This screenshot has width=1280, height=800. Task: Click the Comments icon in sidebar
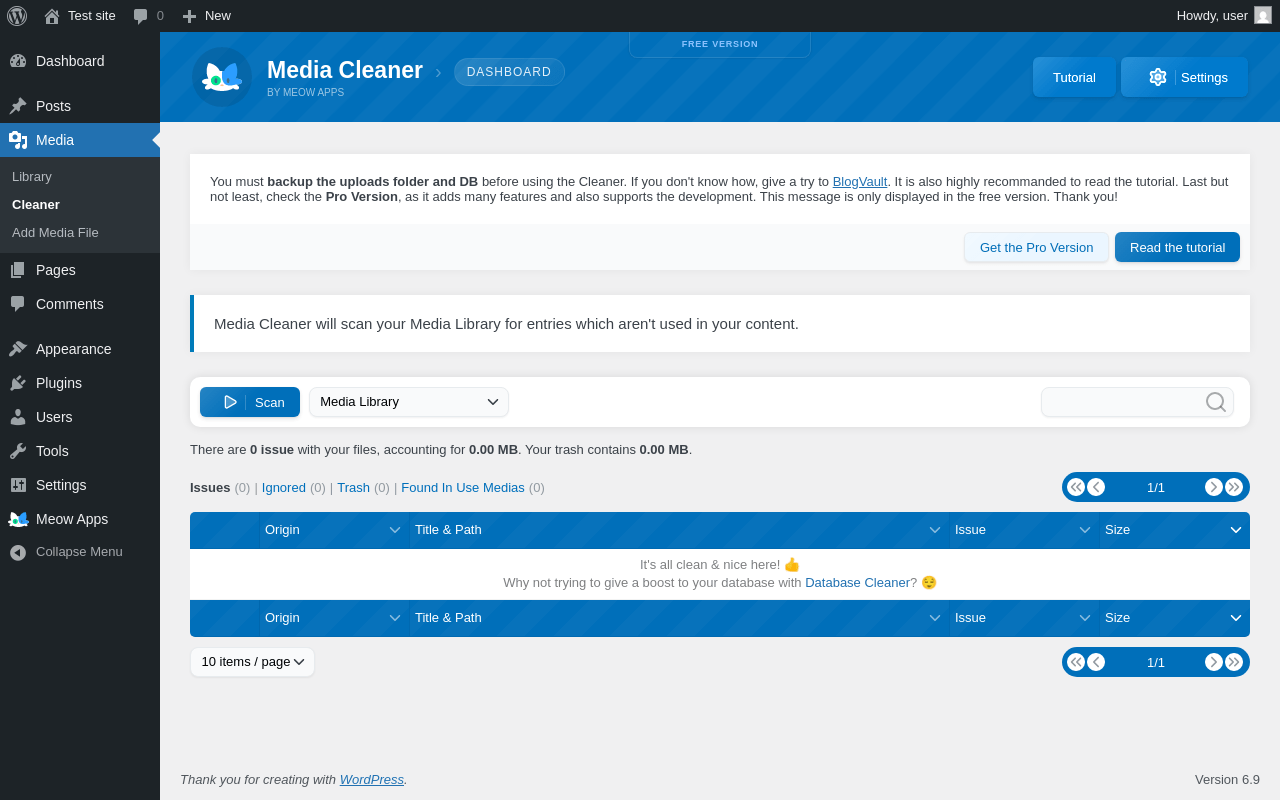click(x=18, y=304)
